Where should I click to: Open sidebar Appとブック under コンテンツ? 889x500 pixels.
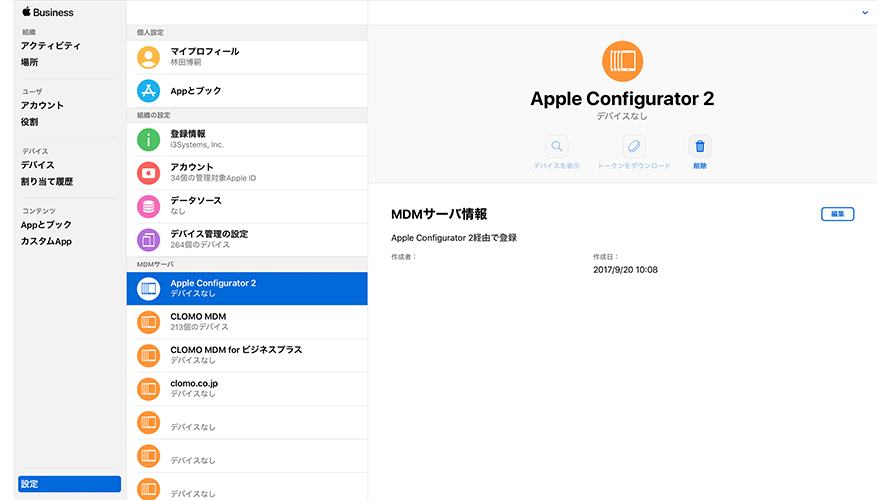pyautogui.click(x=46, y=224)
